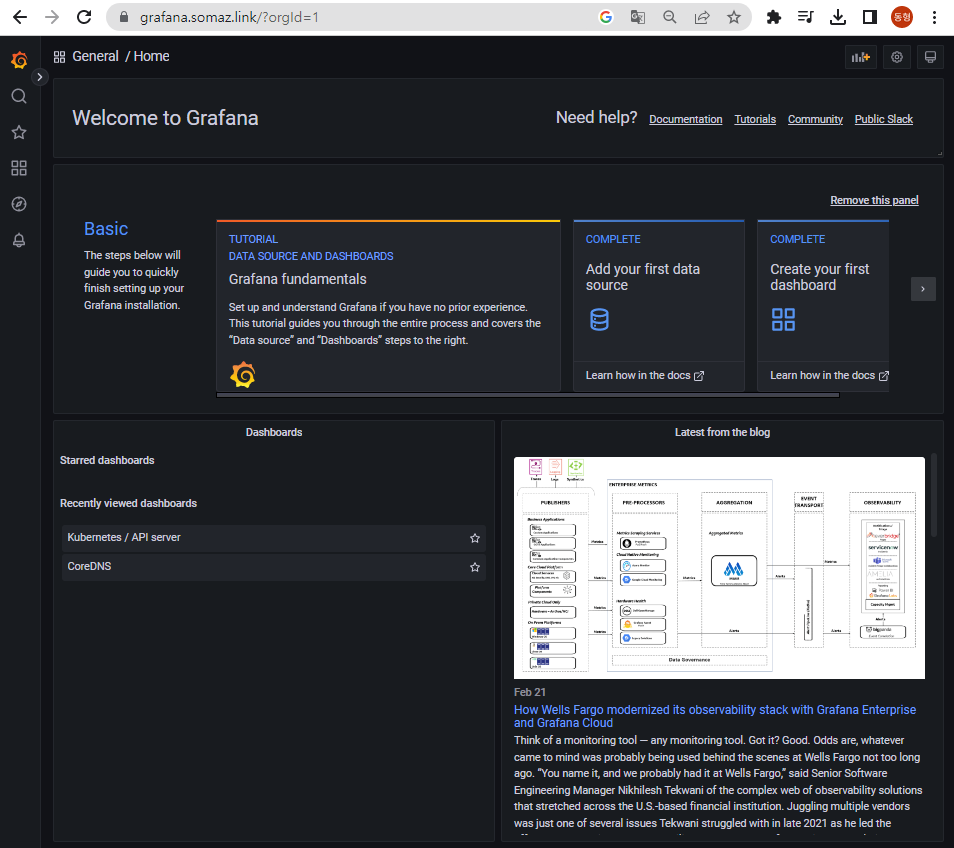Open Public Slack link

[883, 119]
